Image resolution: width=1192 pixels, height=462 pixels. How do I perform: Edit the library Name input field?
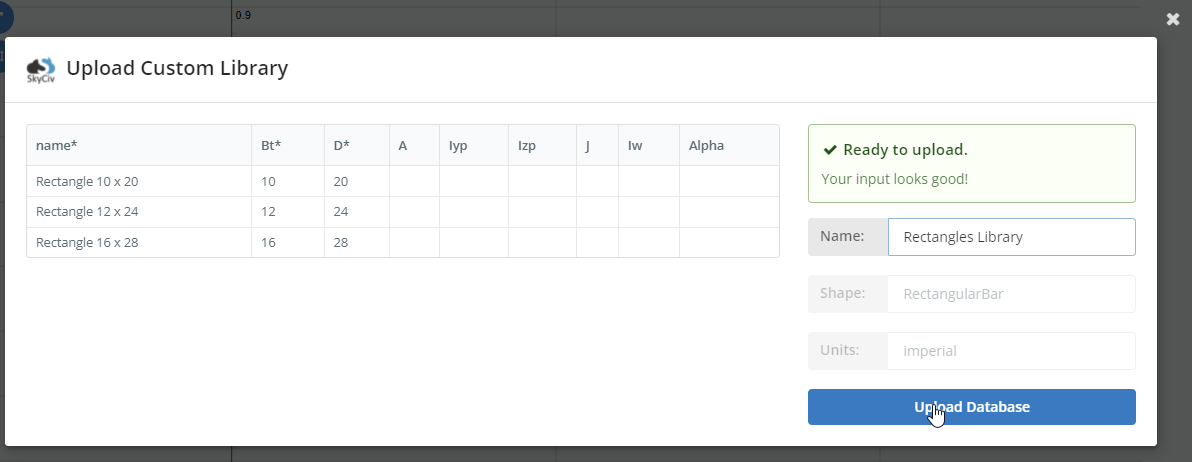1011,237
